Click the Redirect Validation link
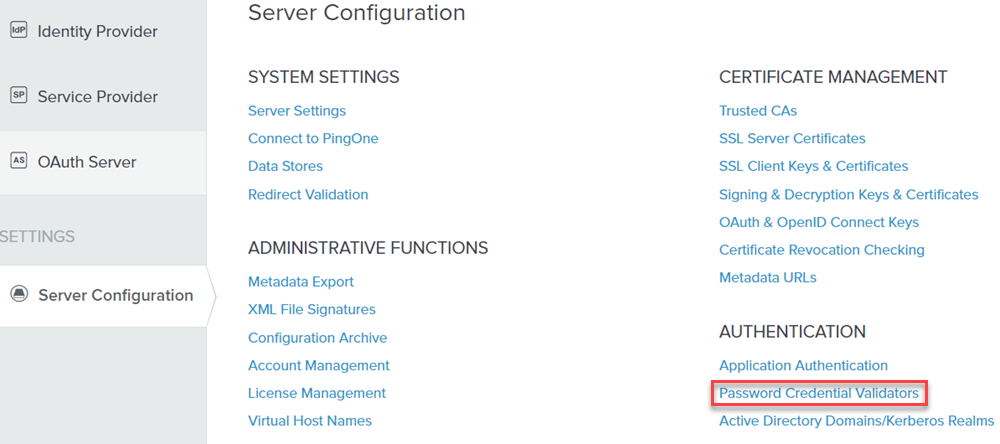Image resolution: width=1000 pixels, height=444 pixels. (308, 194)
